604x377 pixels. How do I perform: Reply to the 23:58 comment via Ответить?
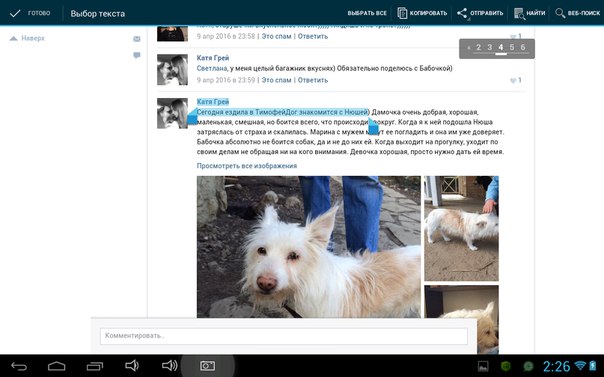(x=313, y=36)
